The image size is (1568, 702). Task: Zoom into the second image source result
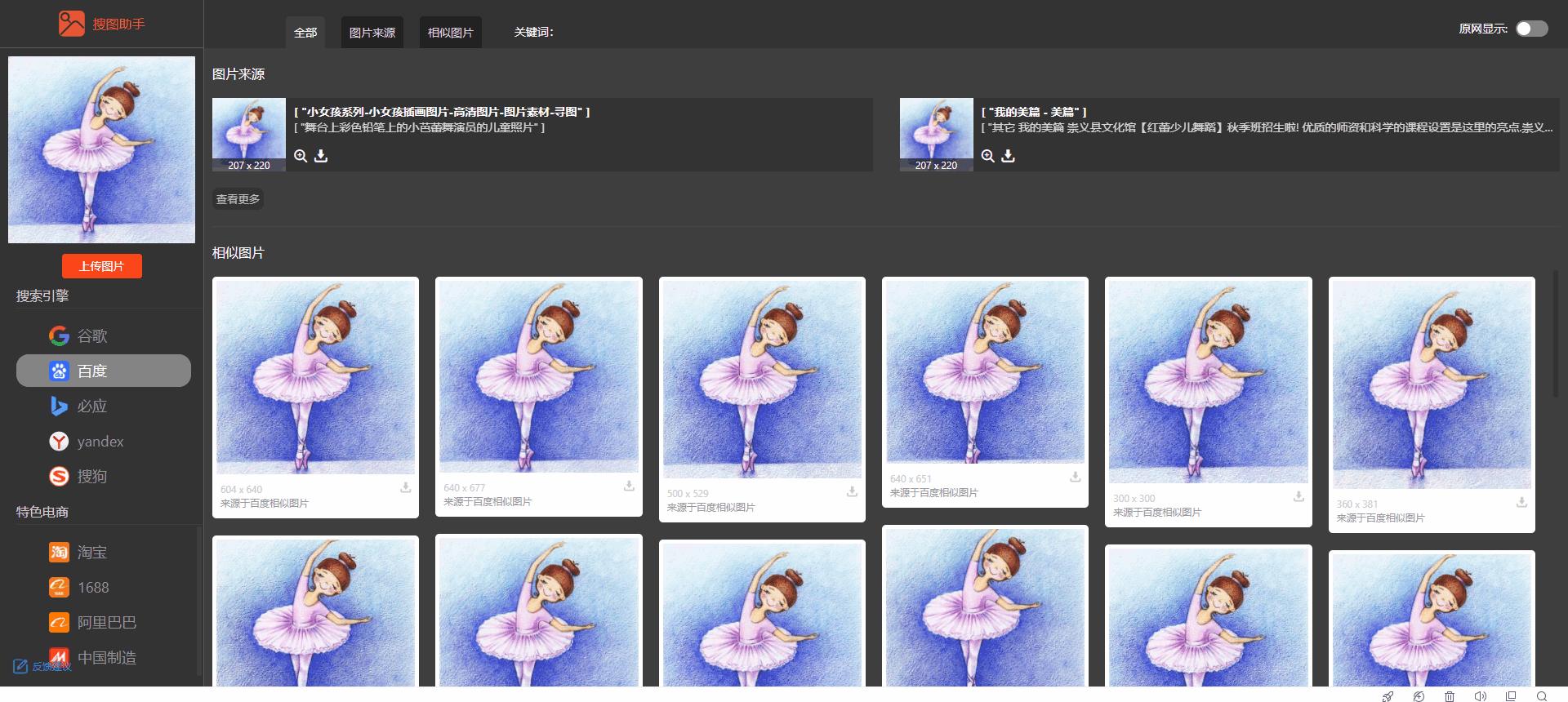click(x=988, y=156)
